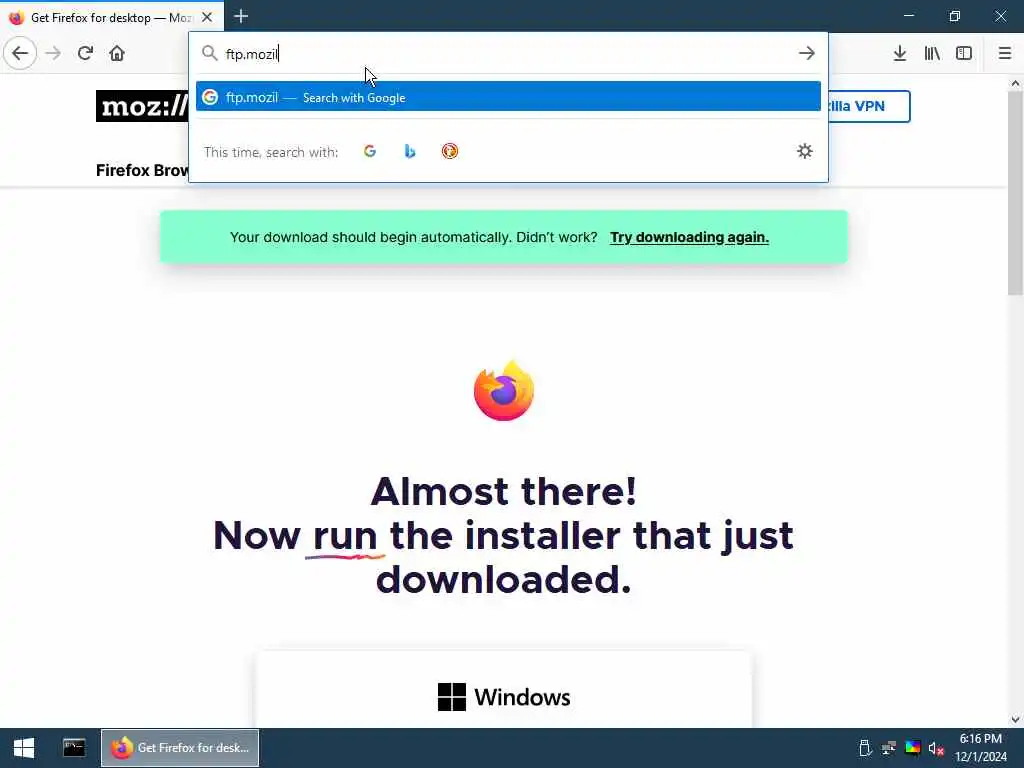Click the Windows logo card heading
The height and width of the screenshot is (768, 1024).
504,697
